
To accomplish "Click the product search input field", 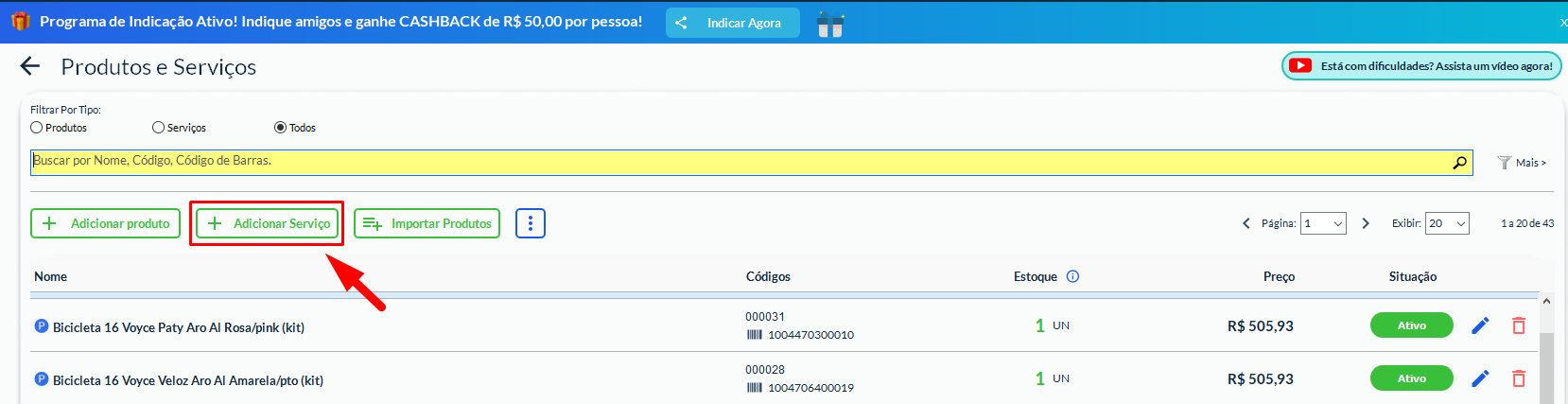I will (x=738, y=162).
